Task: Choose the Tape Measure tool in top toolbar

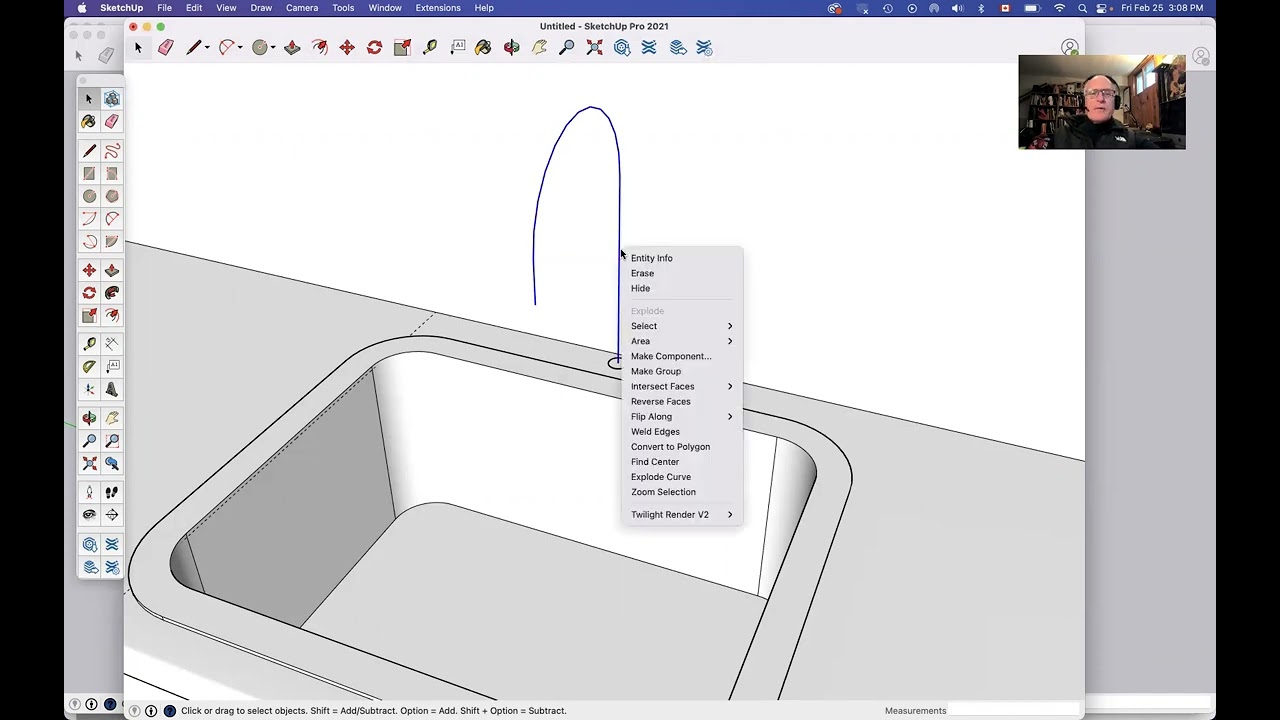Action: coord(430,47)
